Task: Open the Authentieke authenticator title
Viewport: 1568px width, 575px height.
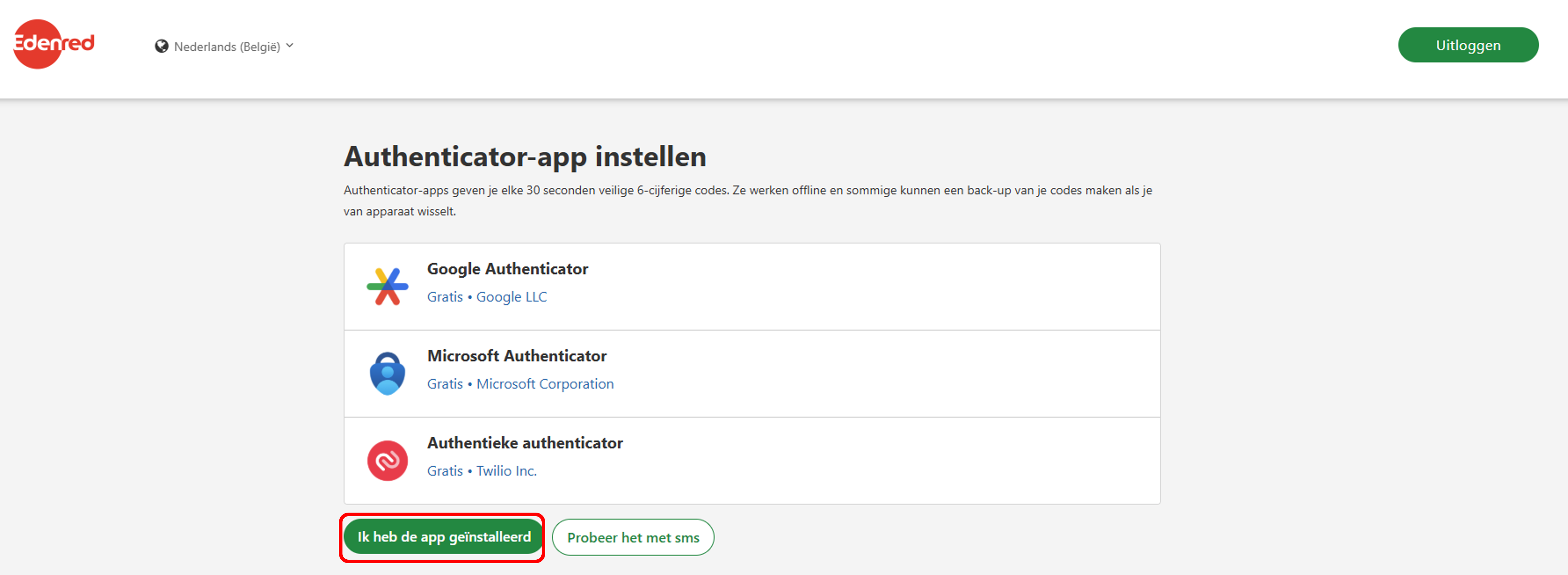Action: [525, 443]
